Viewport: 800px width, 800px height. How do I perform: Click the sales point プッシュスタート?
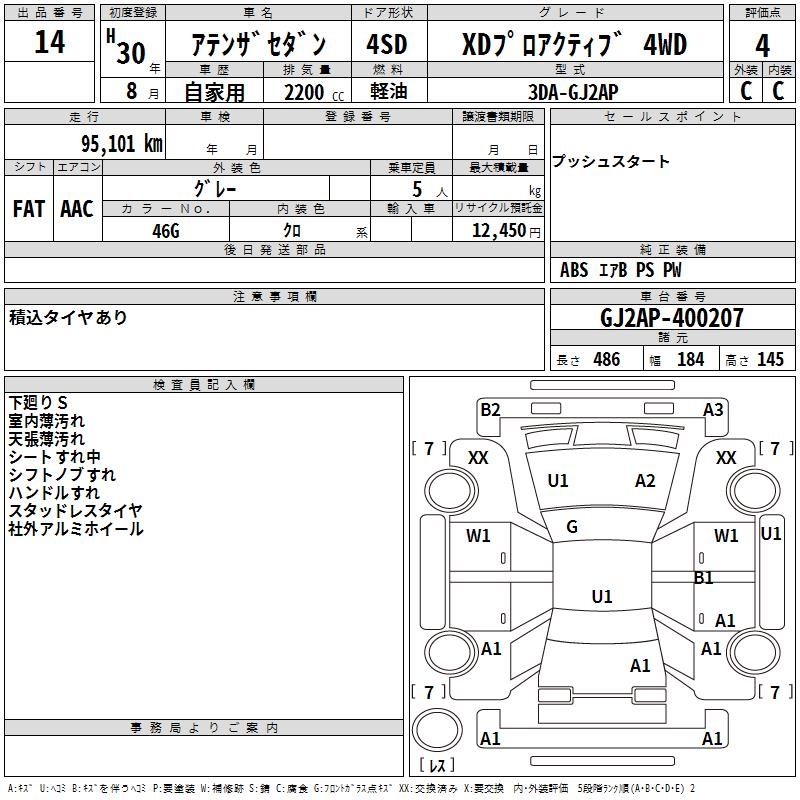(610, 161)
